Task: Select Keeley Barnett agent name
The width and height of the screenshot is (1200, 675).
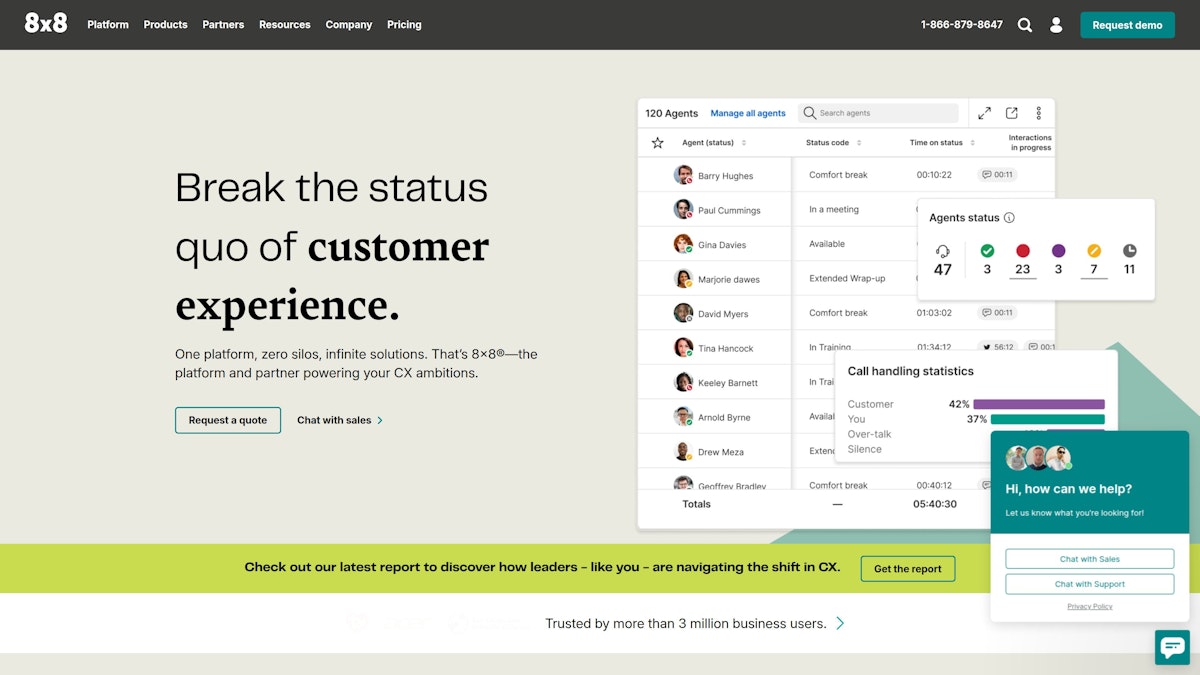Action: (x=728, y=383)
